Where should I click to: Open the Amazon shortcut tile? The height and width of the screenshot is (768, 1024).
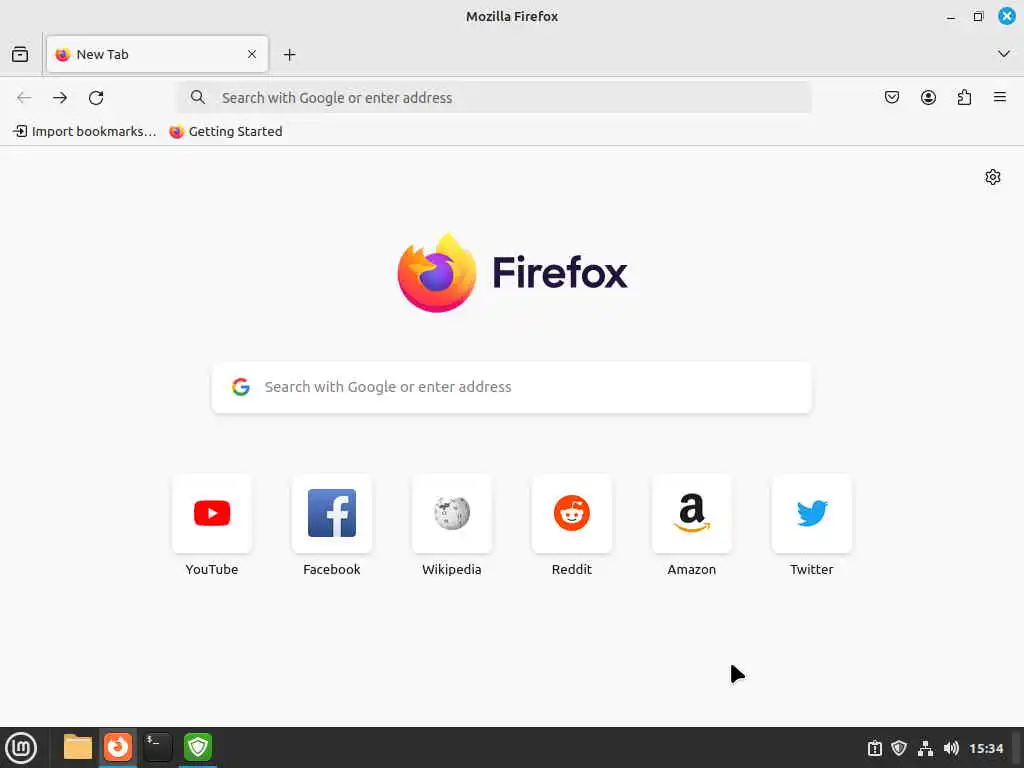coord(692,513)
